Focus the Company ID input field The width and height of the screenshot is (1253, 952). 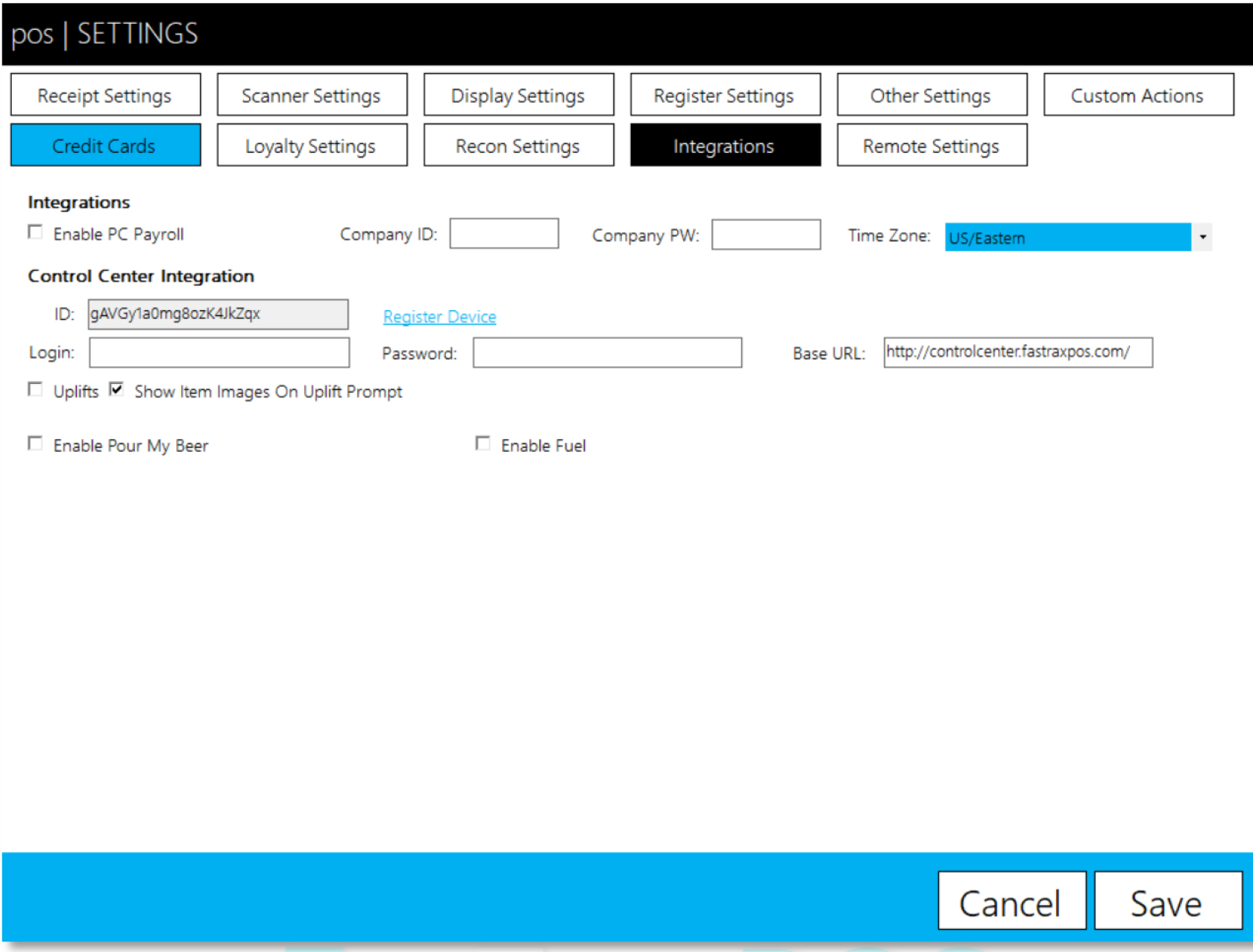(x=504, y=233)
